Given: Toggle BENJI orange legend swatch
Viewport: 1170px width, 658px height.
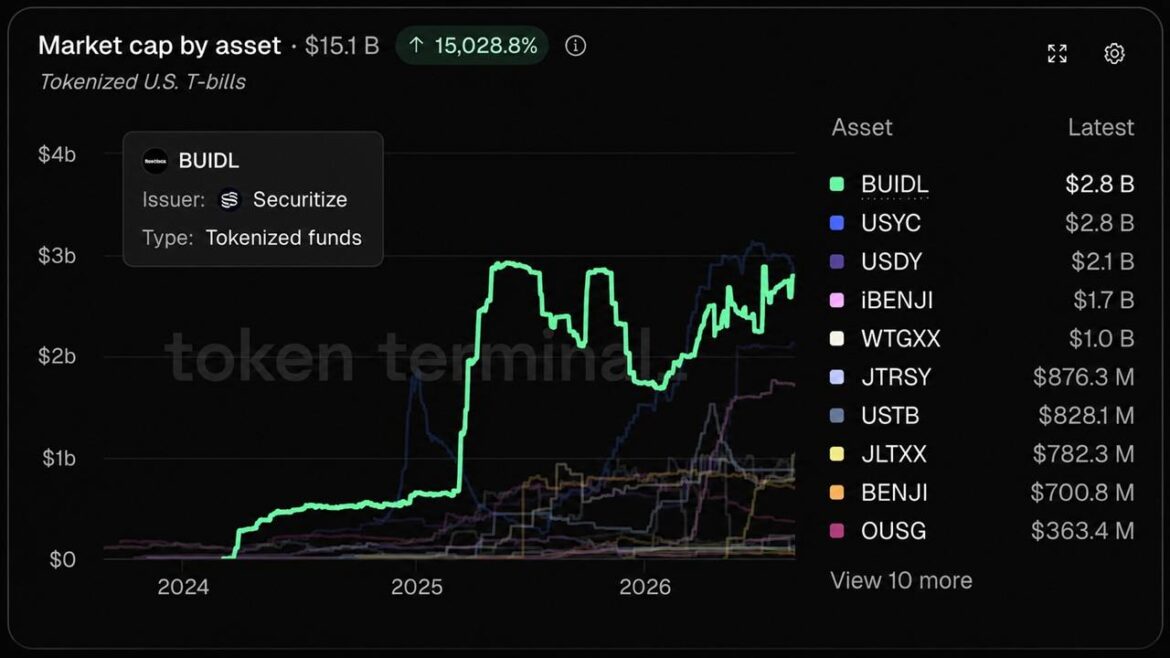Looking at the screenshot, I should pyautogui.click(x=837, y=492).
